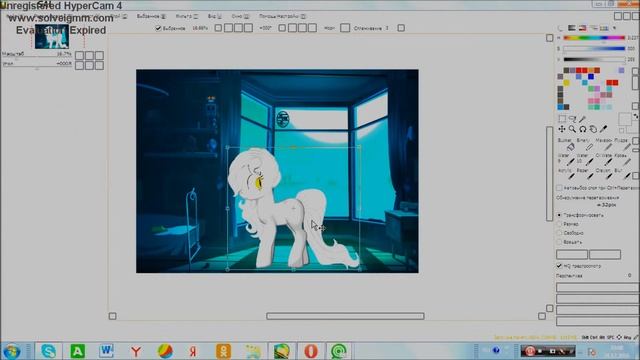Select the Move layer tool
Viewport: 640px width, 360px height.
pyautogui.click(x=562, y=129)
